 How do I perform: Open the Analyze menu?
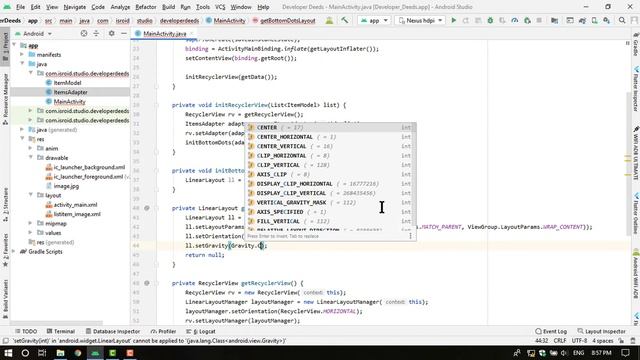(x=120, y=7)
